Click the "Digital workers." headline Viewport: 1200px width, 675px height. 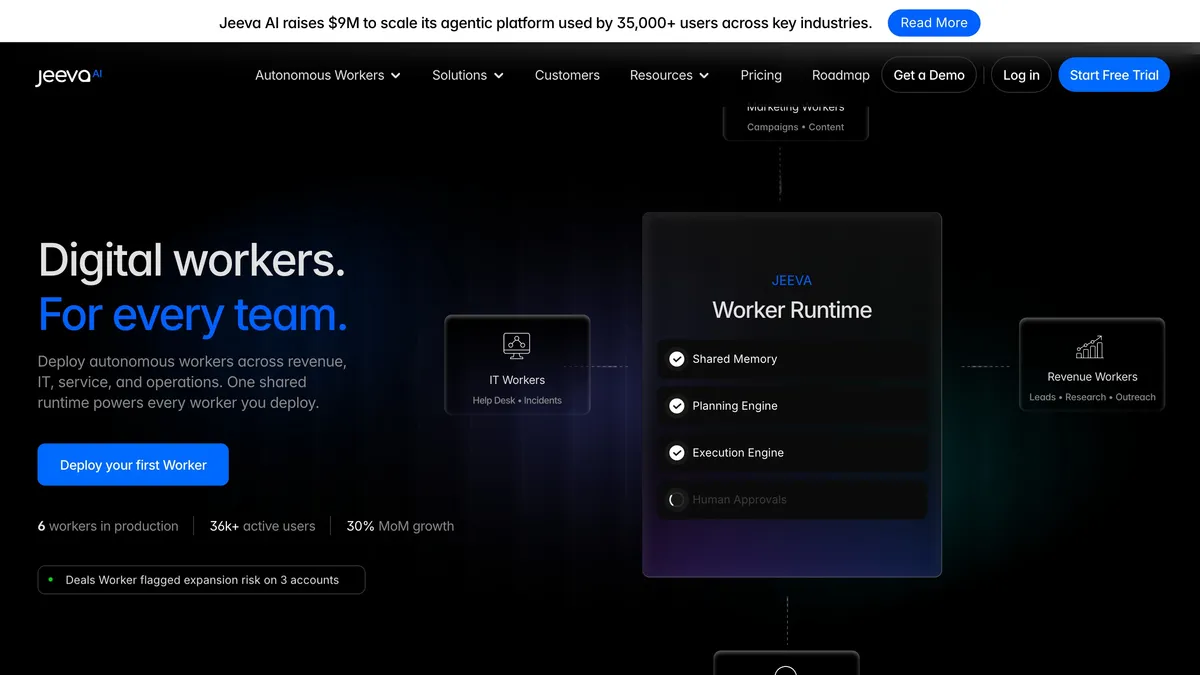point(192,261)
